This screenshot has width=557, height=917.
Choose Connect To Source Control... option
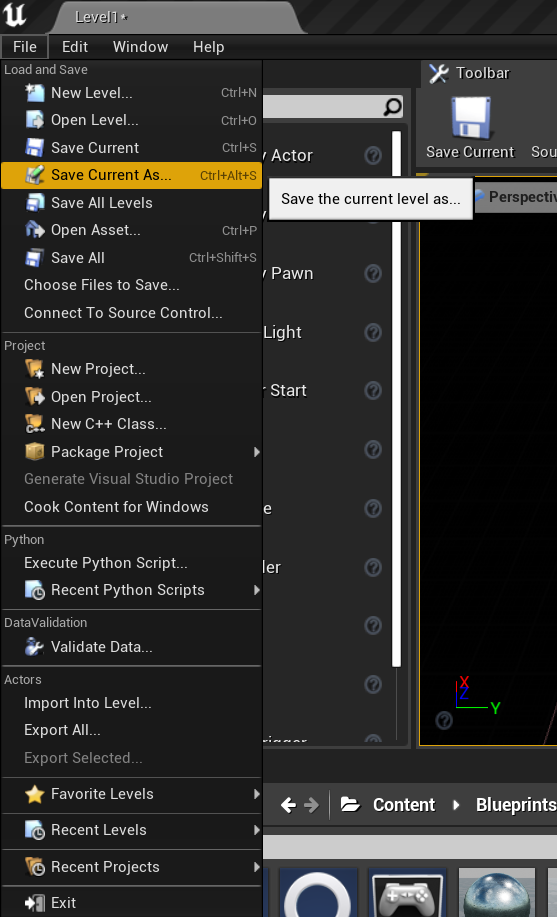coord(132,313)
